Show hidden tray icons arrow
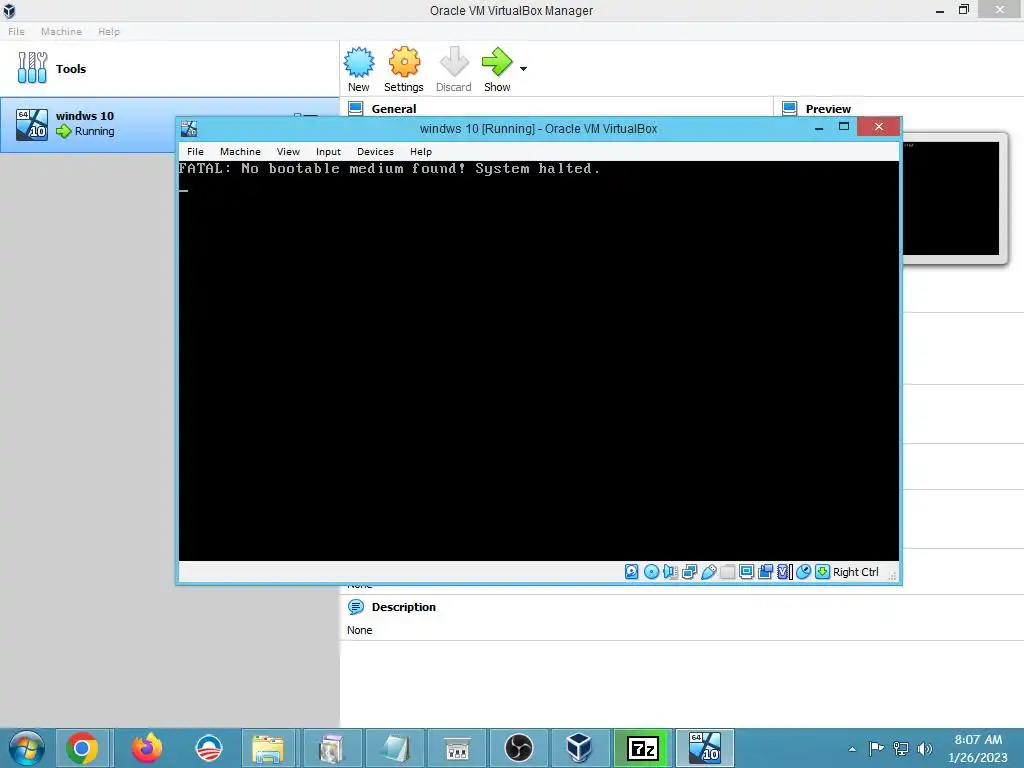 click(x=852, y=749)
